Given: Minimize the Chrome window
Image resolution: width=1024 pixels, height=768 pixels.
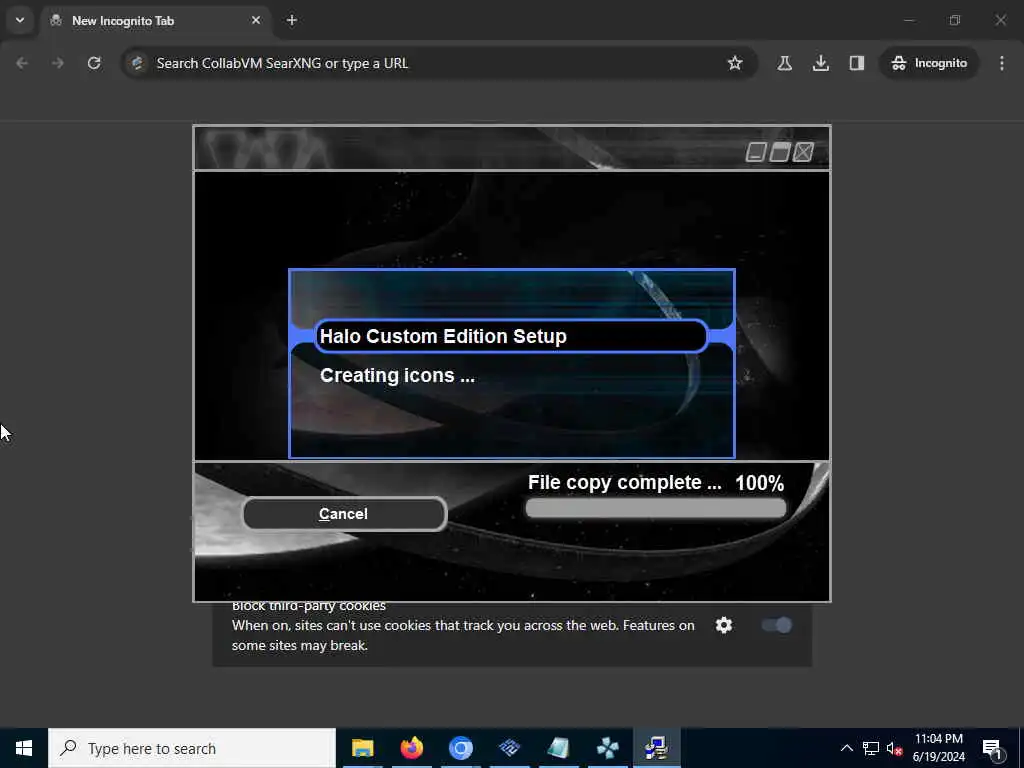Looking at the screenshot, I should [909, 20].
